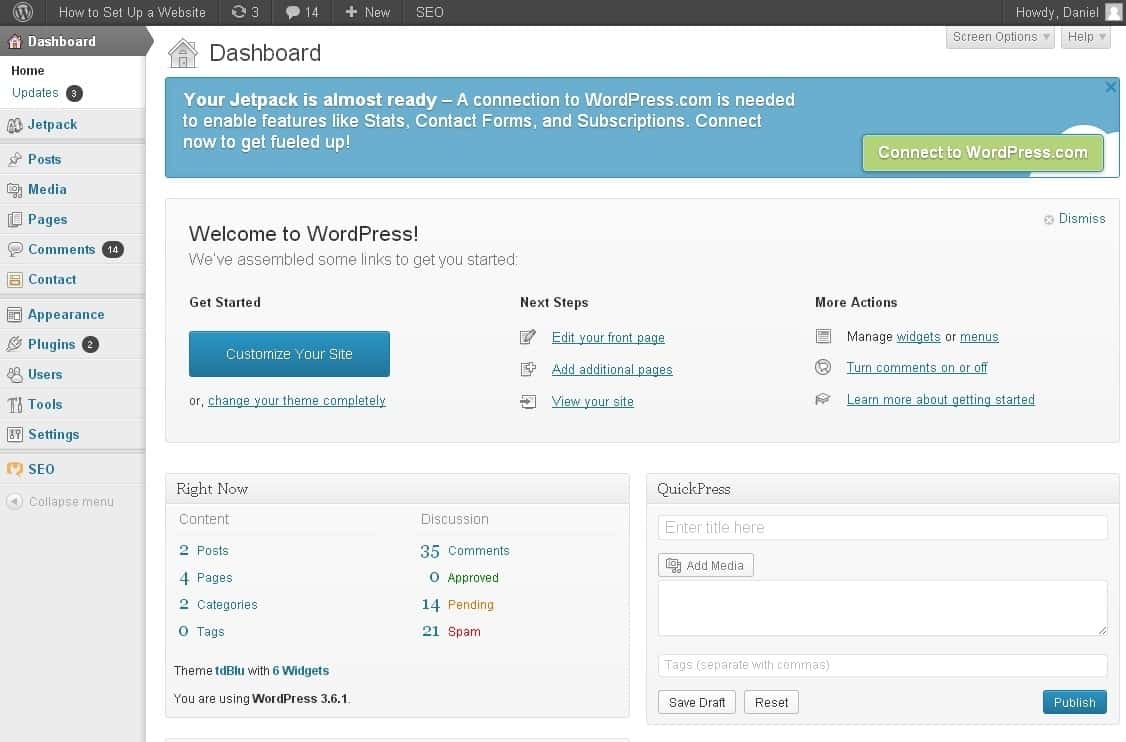Click the Tools icon in sidebar
The image size is (1126, 742).
pyautogui.click(x=14, y=405)
